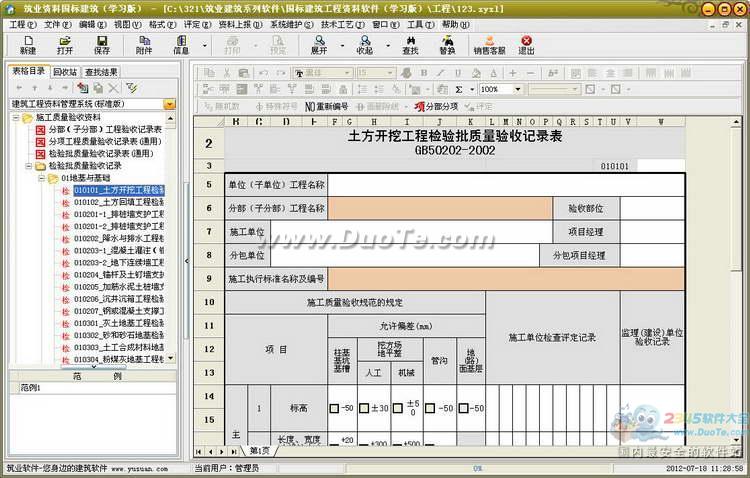The width and height of the screenshot is (750, 478).
Task: Tick the -50 checkbox under 地(路)面基层
Action: tap(463, 408)
